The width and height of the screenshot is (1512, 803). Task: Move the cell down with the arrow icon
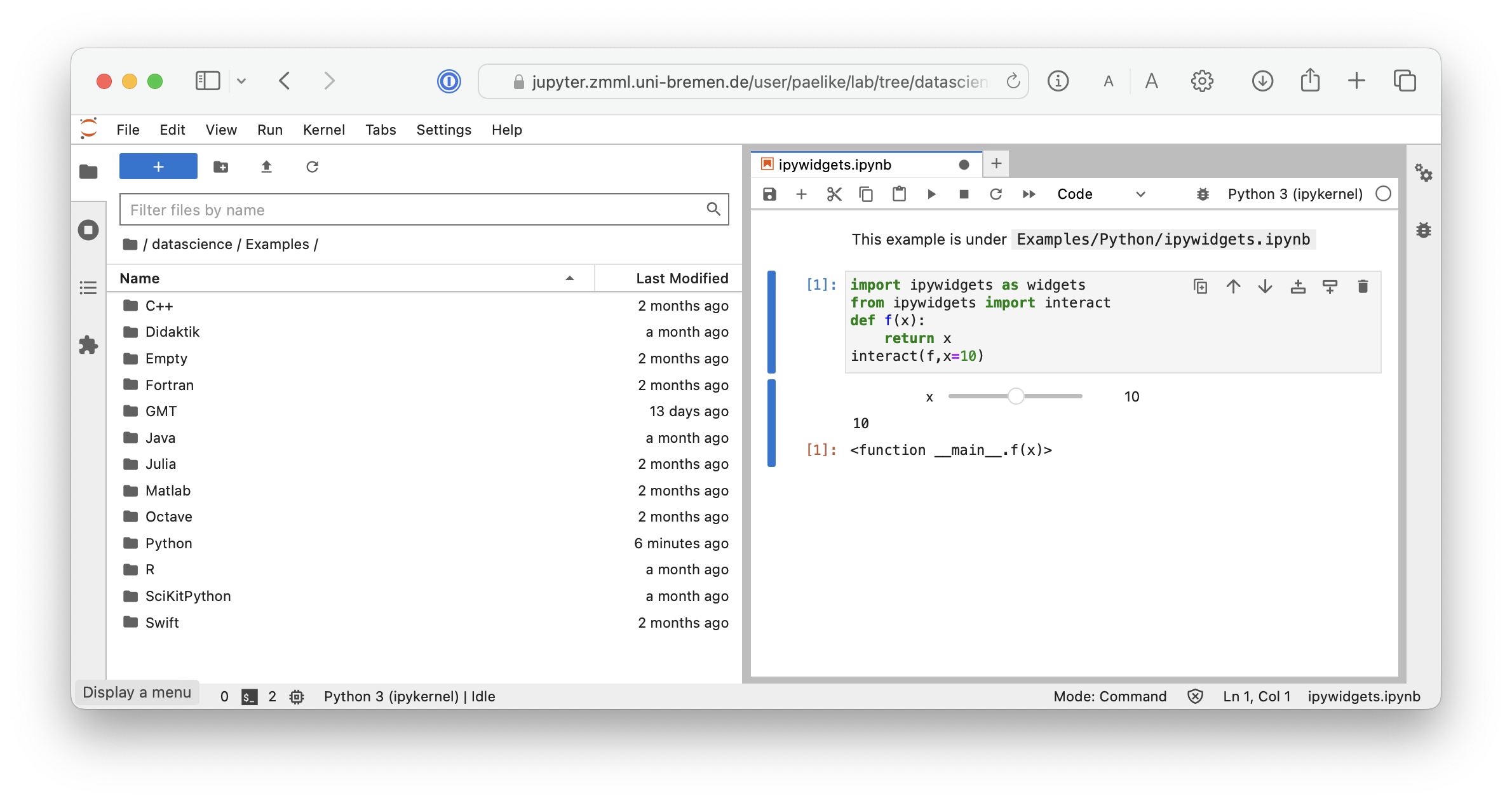(x=1265, y=287)
